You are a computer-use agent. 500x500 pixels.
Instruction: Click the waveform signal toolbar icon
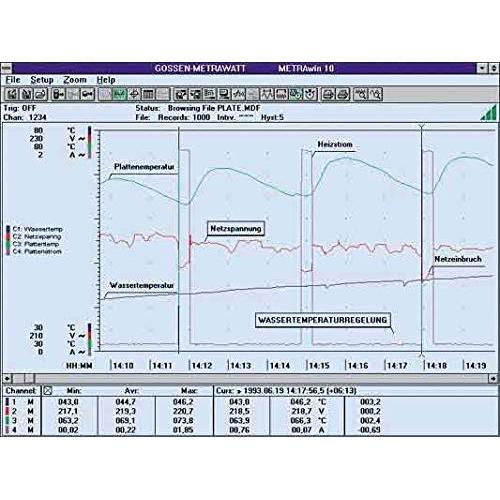coord(238,94)
